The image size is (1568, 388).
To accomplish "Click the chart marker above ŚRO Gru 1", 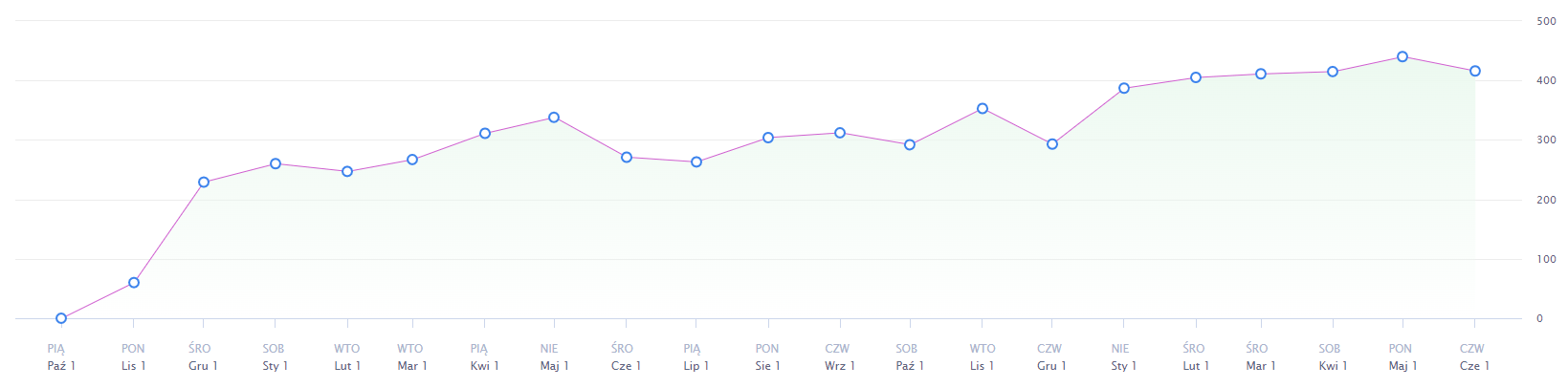I will [204, 183].
